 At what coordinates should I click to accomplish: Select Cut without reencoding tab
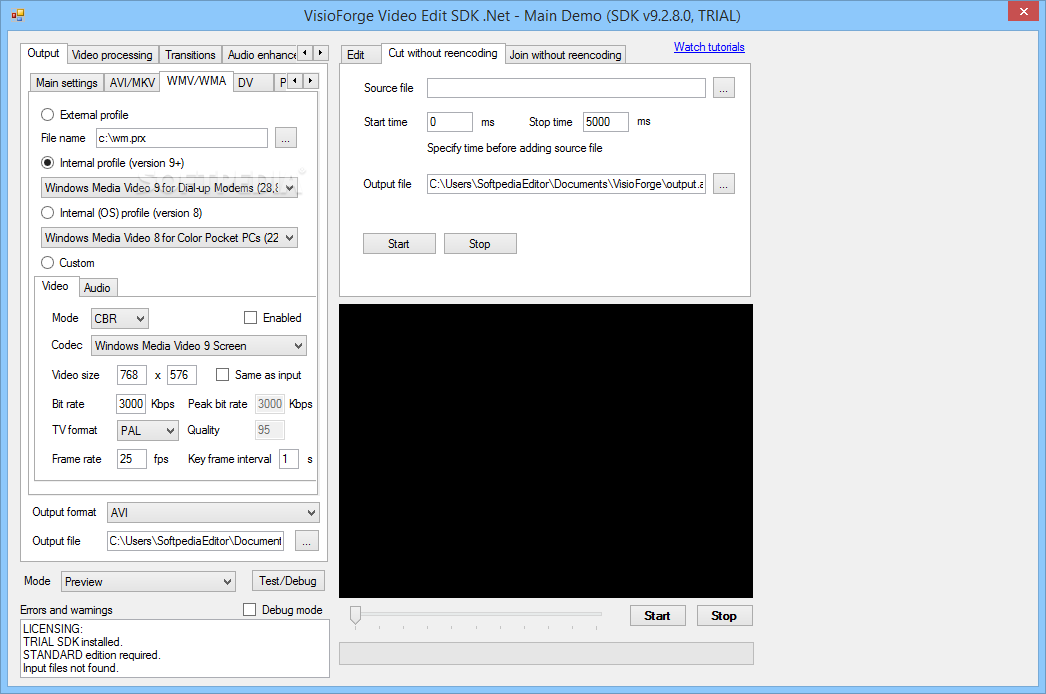(x=443, y=53)
